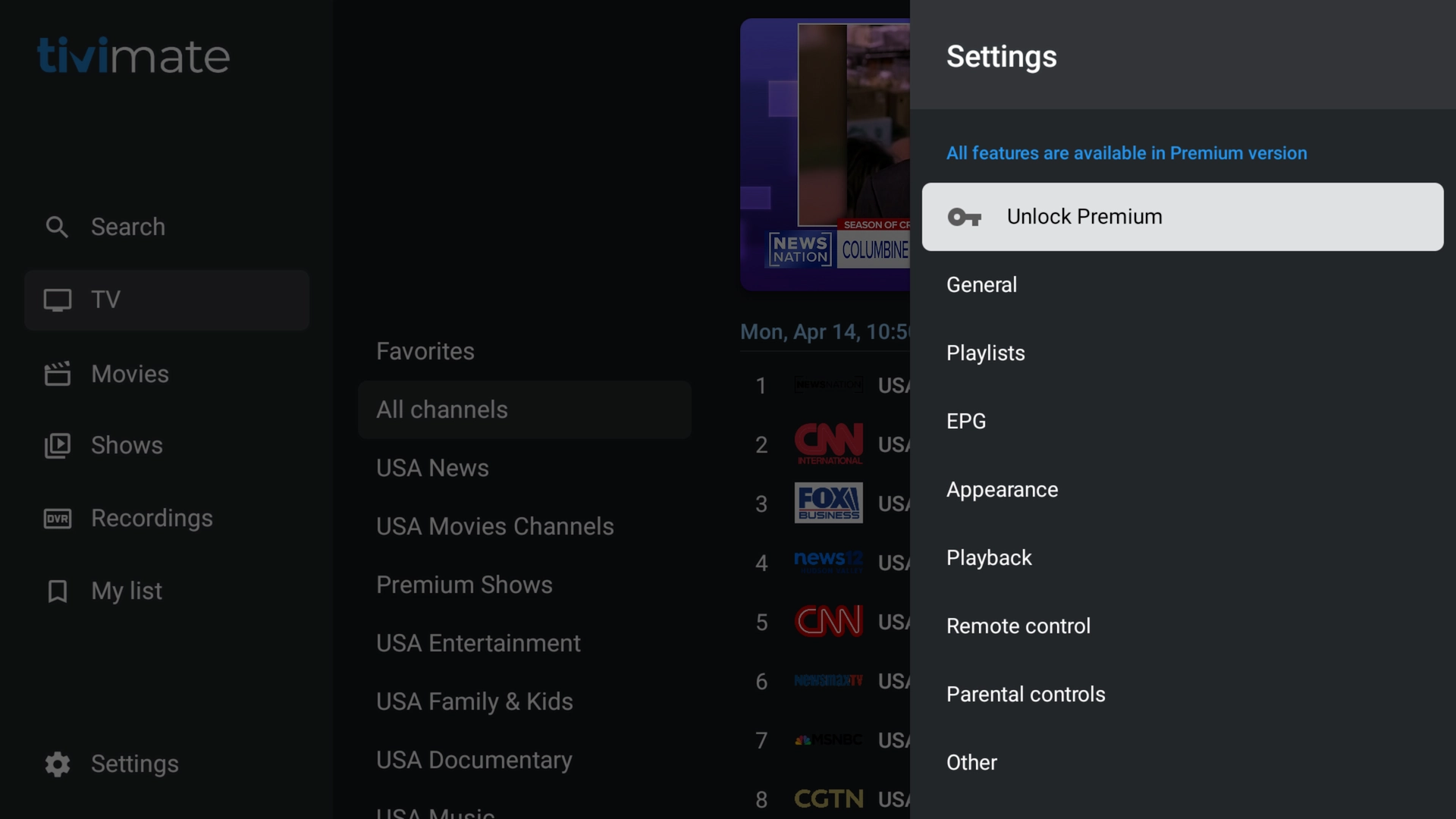
Task: Click the Recordings DVR icon
Action: pos(58,519)
